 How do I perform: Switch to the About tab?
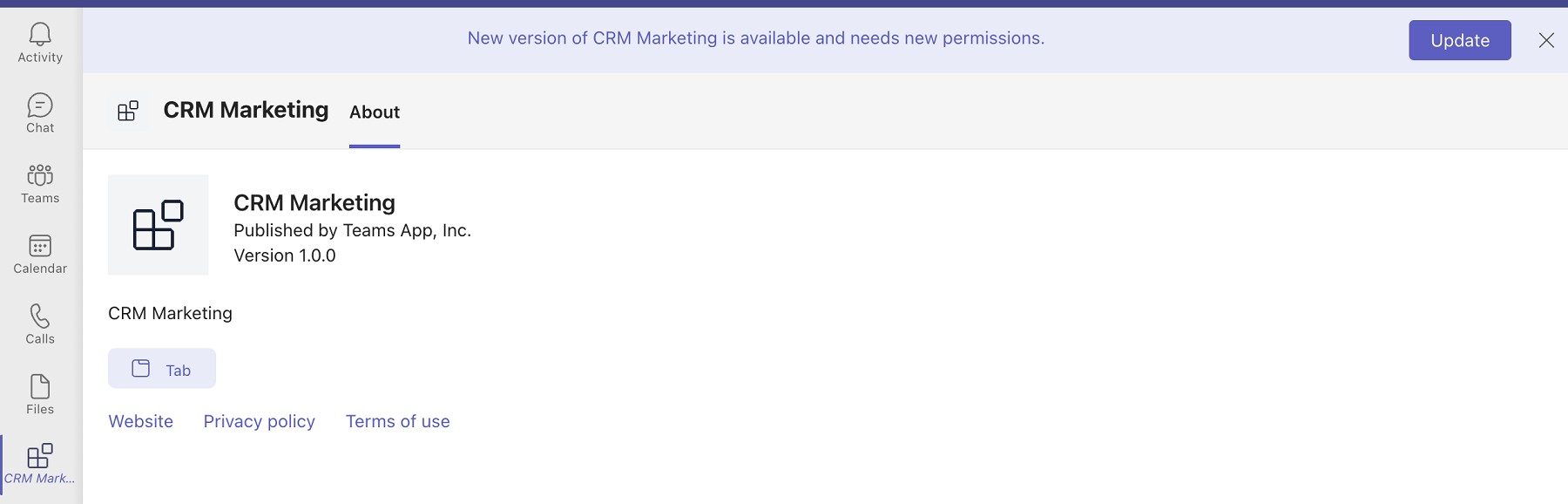click(x=375, y=112)
